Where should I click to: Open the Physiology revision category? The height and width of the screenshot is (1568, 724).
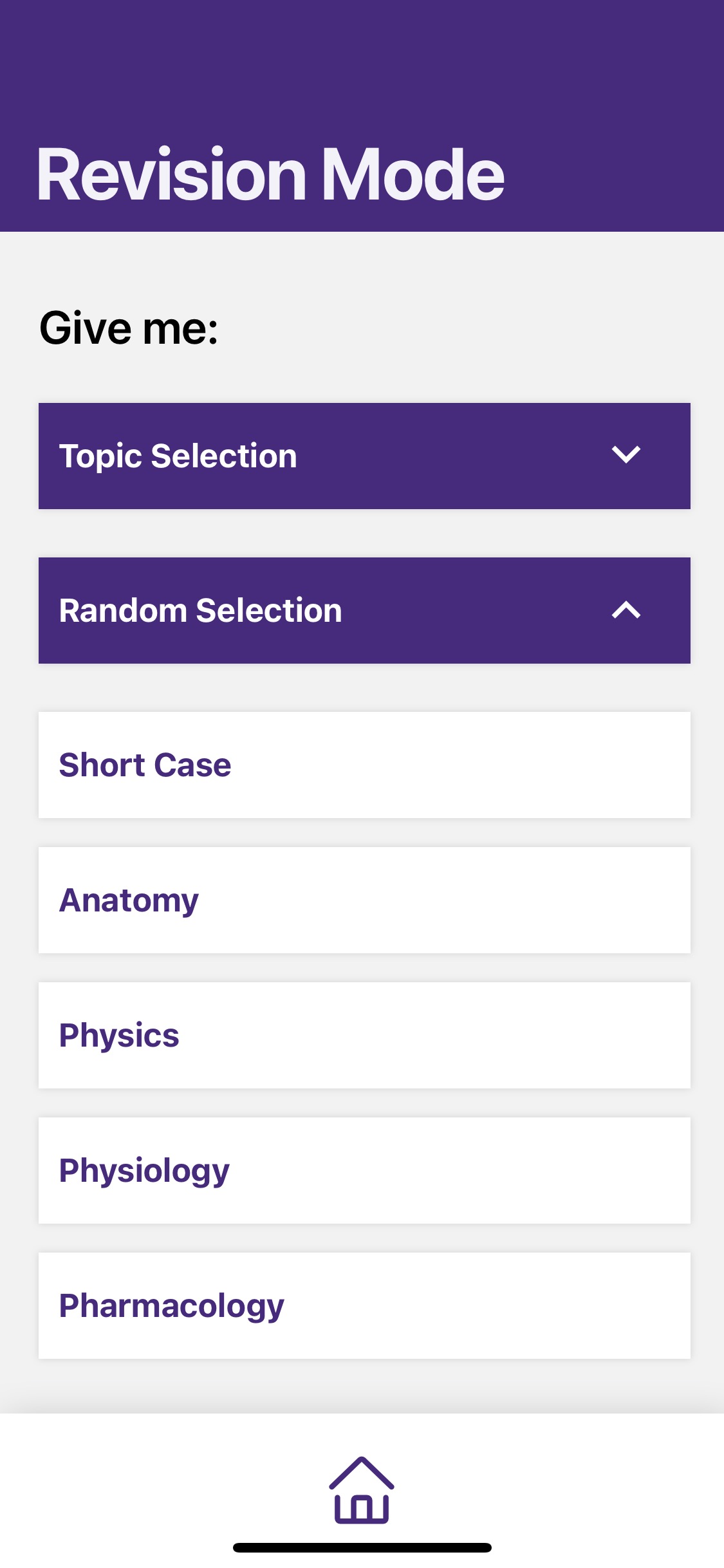pos(364,1170)
